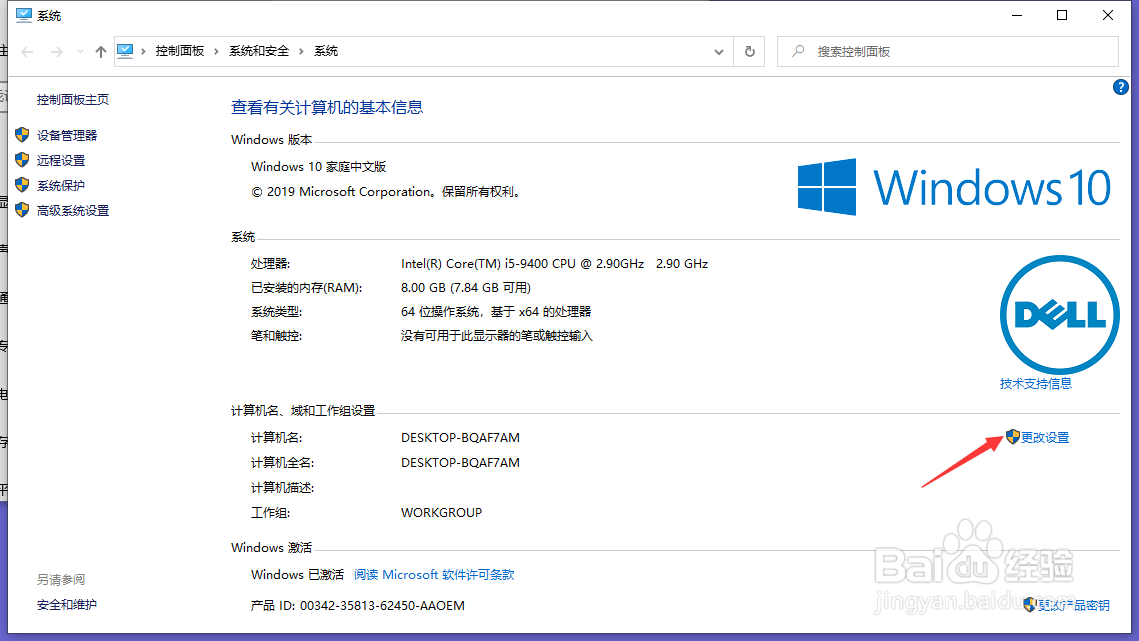Viewport: 1139px width, 641px height.
Task: Open the address bar history dropdown
Action: (718, 52)
